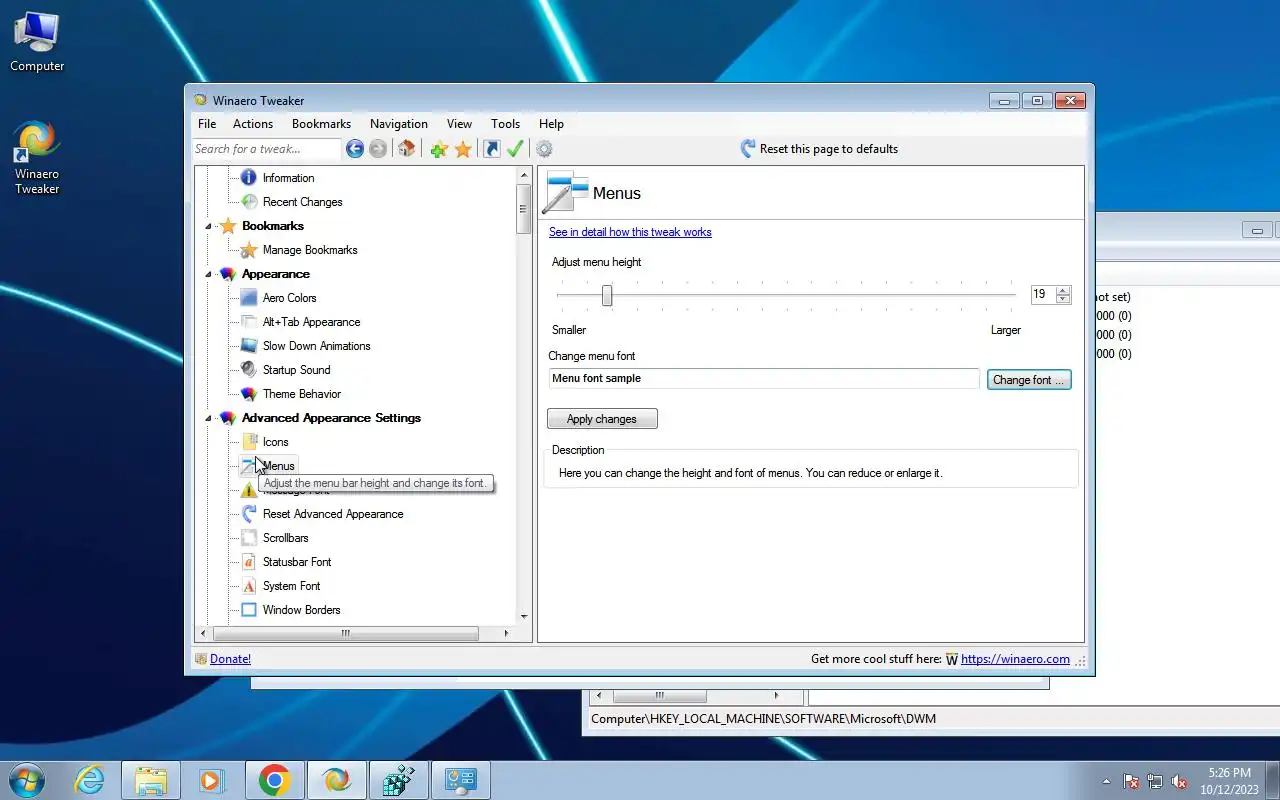Click the tree vertical scrollbar thumb

523,210
